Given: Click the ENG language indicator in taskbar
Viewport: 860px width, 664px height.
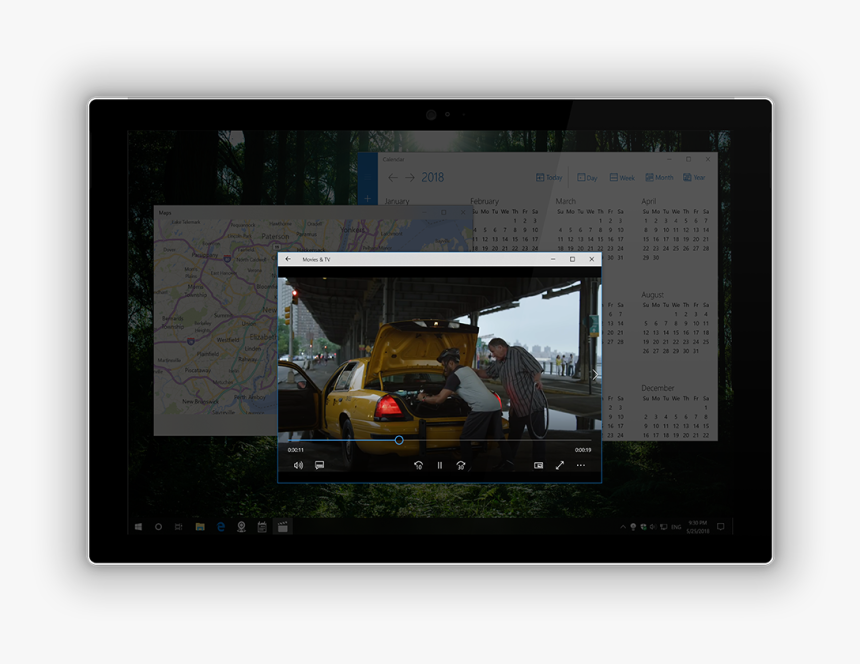Looking at the screenshot, I should tap(676, 527).
